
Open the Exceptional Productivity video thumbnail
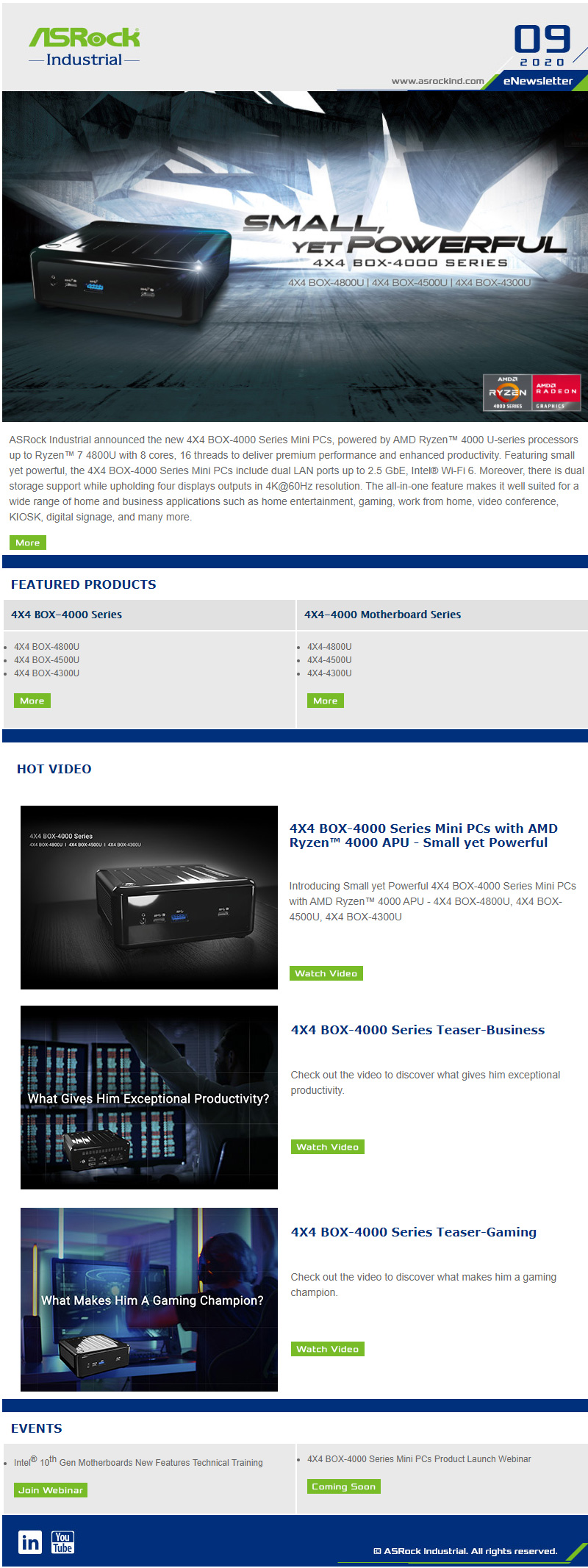pos(149,1098)
